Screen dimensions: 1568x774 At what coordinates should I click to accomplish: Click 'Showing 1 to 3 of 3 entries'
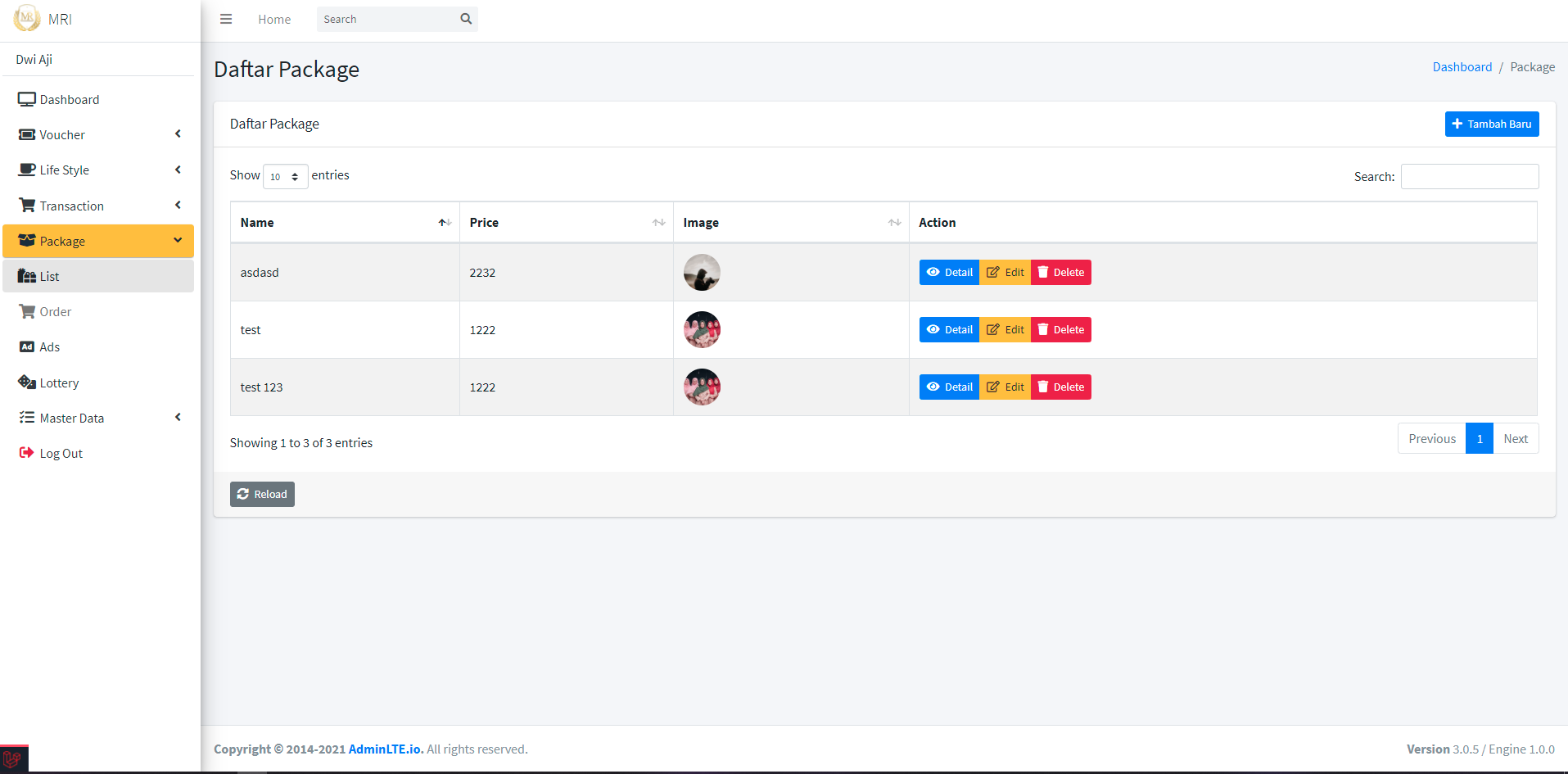point(301,442)
